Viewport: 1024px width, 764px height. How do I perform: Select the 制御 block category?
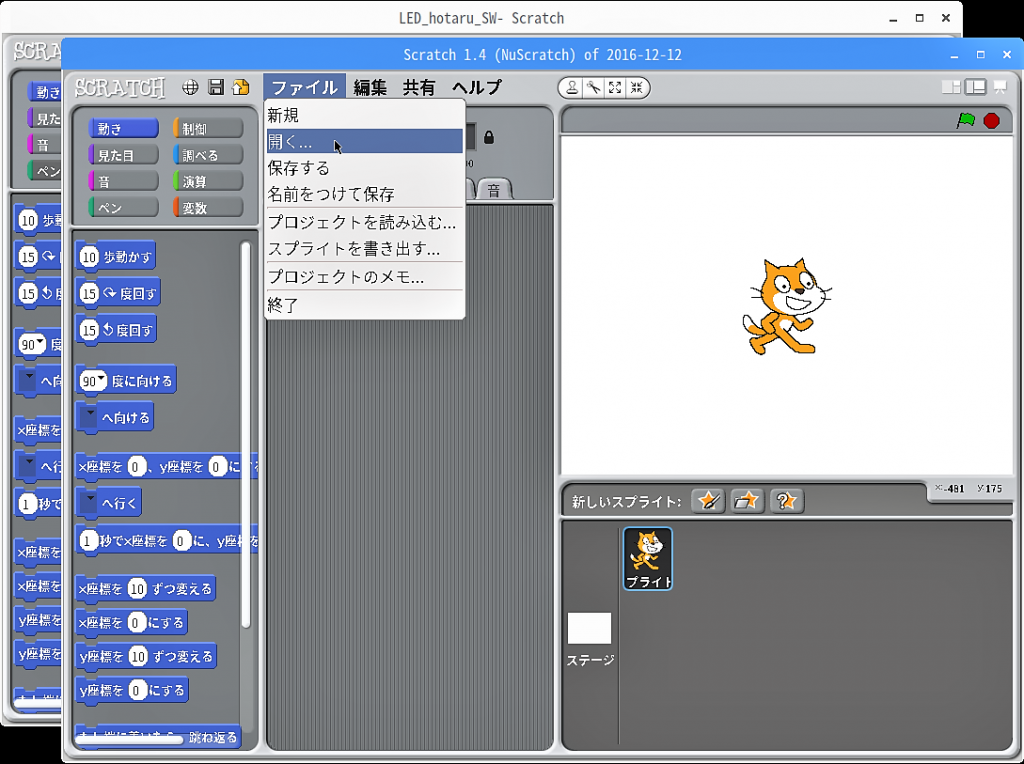click(x=208, y=129)
